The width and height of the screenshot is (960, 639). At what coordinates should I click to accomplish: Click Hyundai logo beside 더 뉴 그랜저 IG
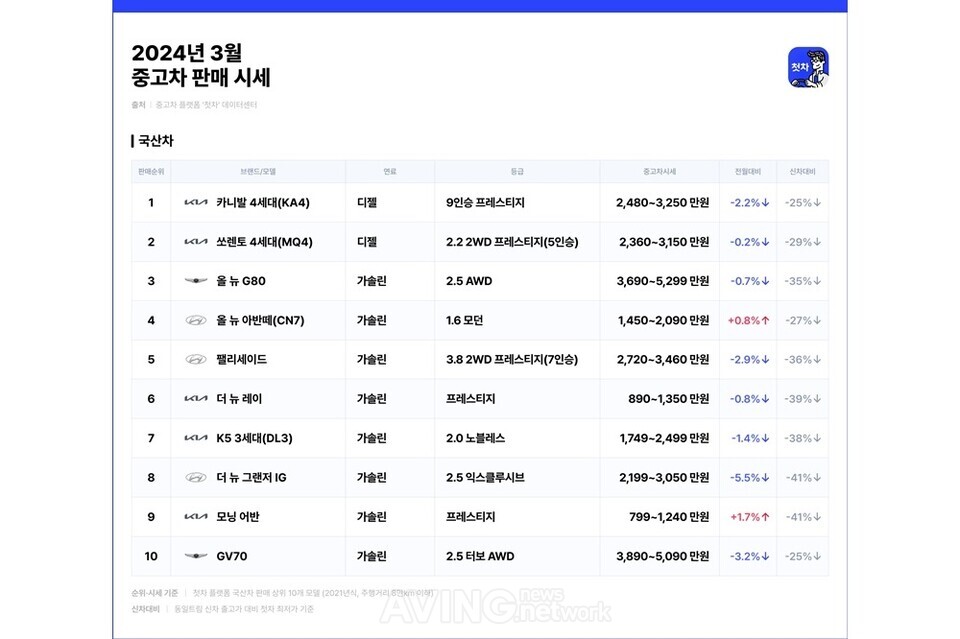[196, 477]
